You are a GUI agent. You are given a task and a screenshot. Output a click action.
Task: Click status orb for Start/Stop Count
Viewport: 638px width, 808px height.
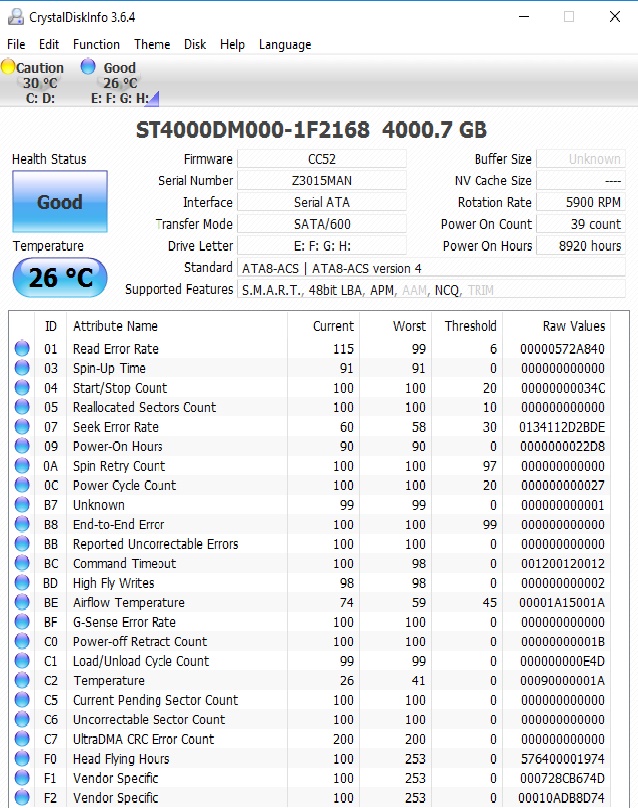(x=22, y=388)
